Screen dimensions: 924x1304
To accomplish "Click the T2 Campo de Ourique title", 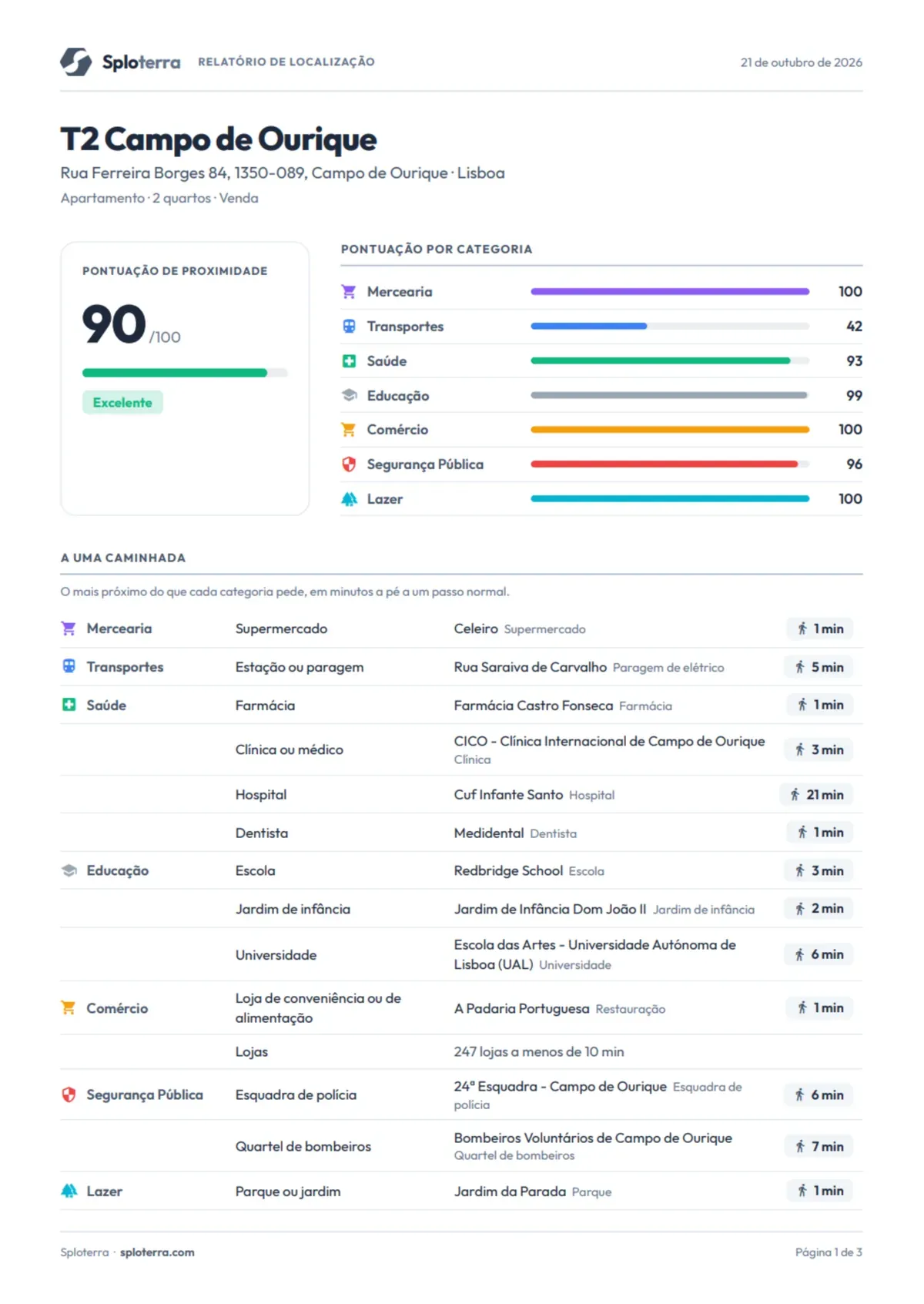I will (219, 139).
